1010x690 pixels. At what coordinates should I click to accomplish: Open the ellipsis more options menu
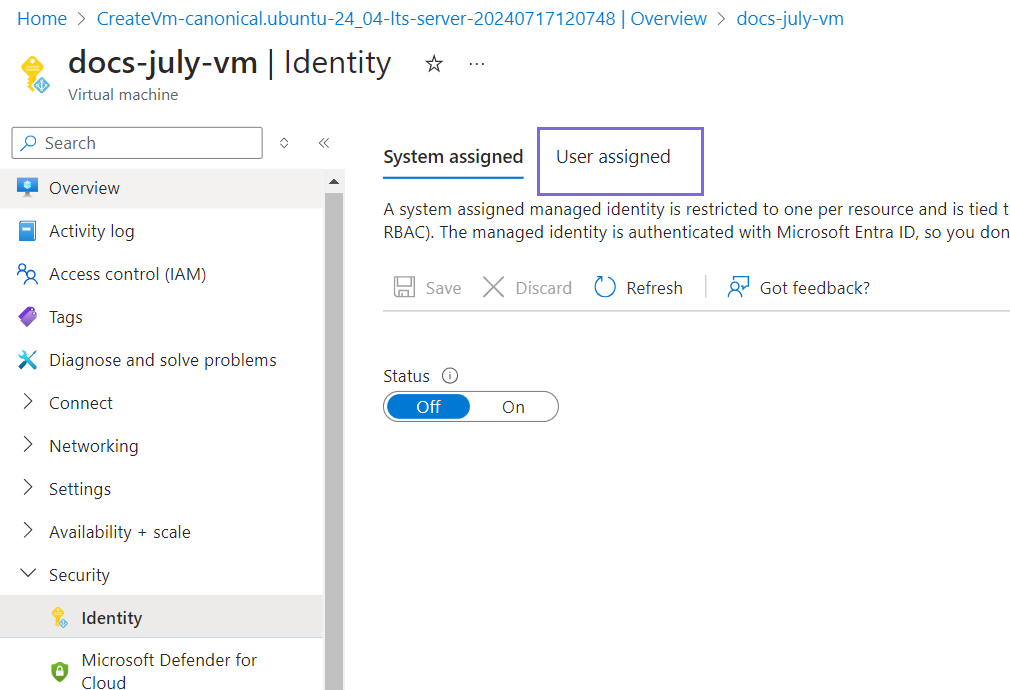(x=477, y=64)
